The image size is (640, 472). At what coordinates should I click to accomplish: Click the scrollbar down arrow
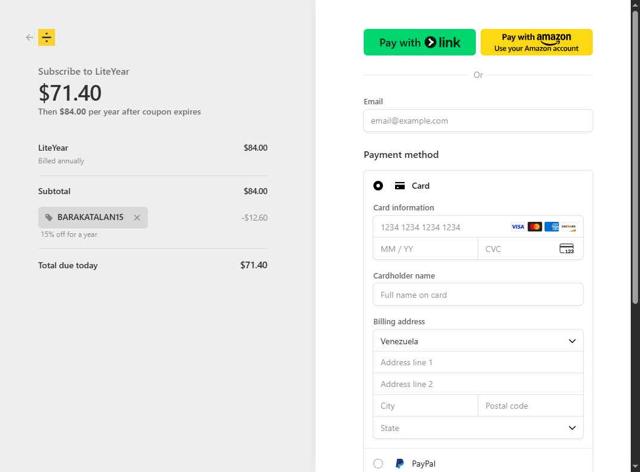[635, 467]
